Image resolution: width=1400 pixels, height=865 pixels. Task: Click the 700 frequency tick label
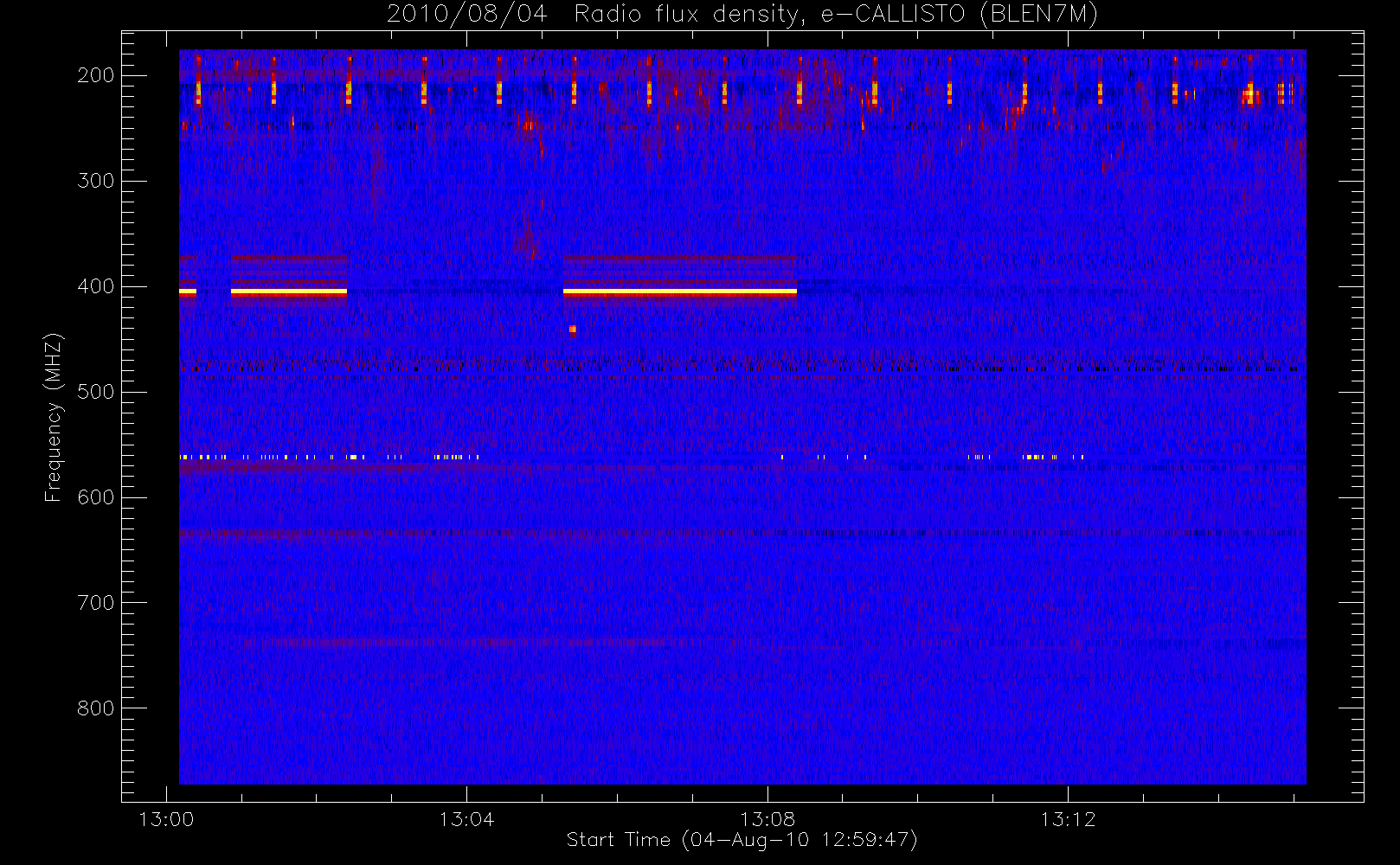click(95, 603)
